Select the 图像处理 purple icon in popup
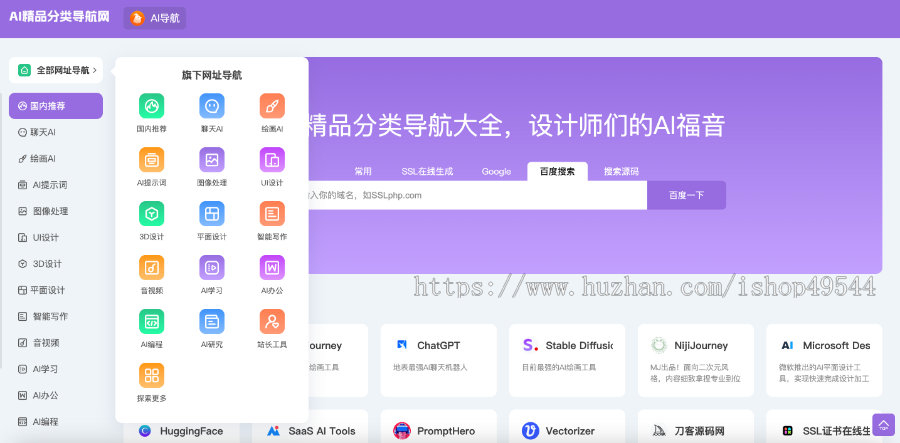 click(212, 160)
